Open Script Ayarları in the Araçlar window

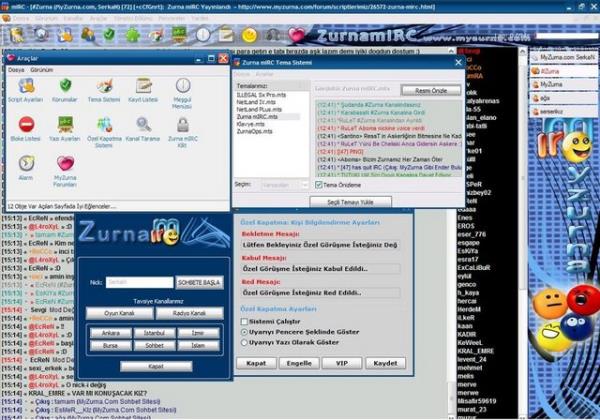point(26,87)
